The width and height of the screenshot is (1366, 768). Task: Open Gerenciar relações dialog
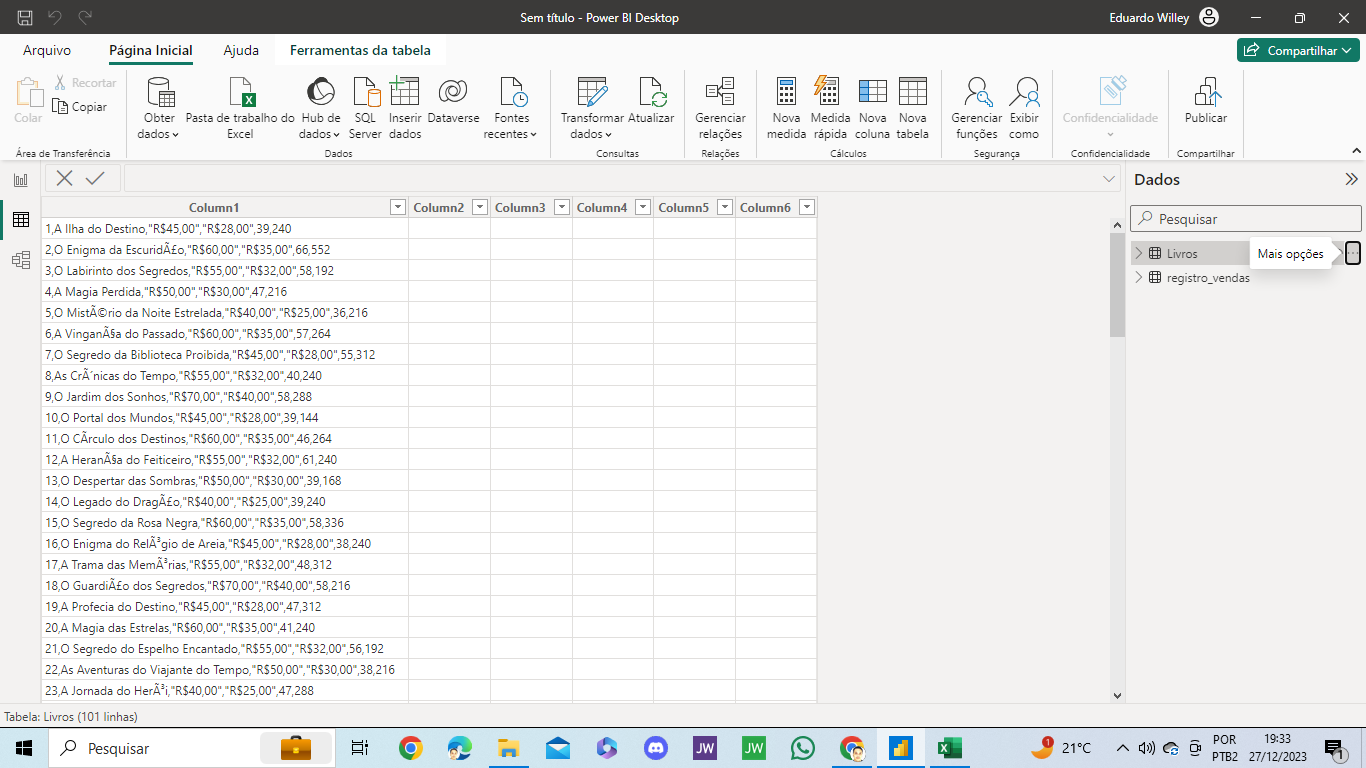tap(720, 108)
